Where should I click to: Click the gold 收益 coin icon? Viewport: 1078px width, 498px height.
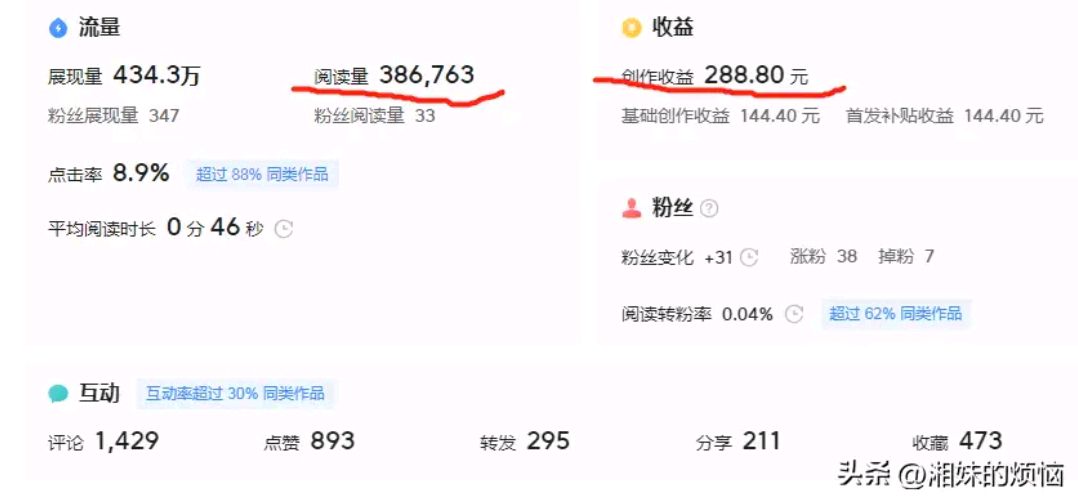[x=630, y=28]
